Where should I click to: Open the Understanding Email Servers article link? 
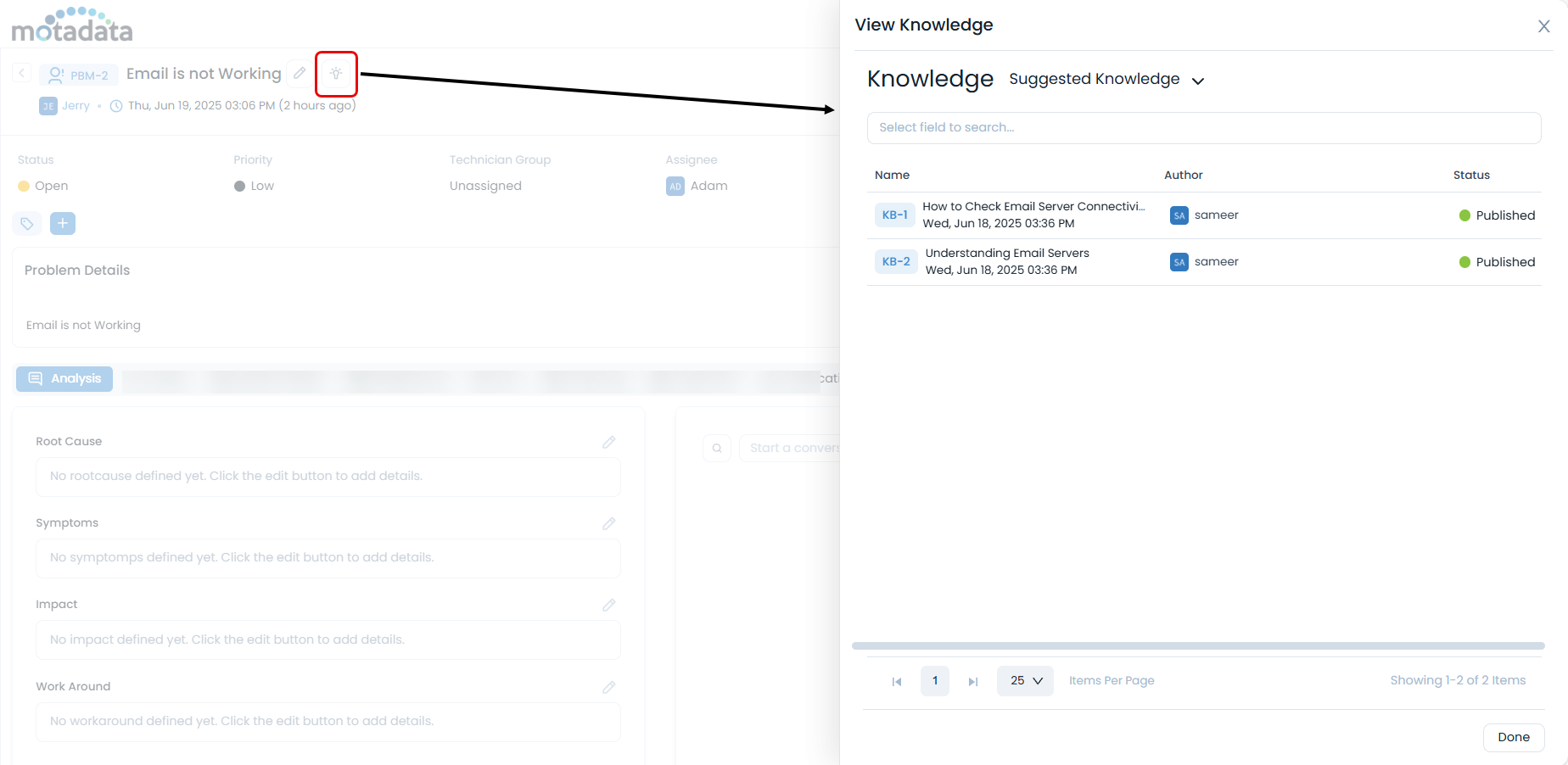(x=1007, y=252)
